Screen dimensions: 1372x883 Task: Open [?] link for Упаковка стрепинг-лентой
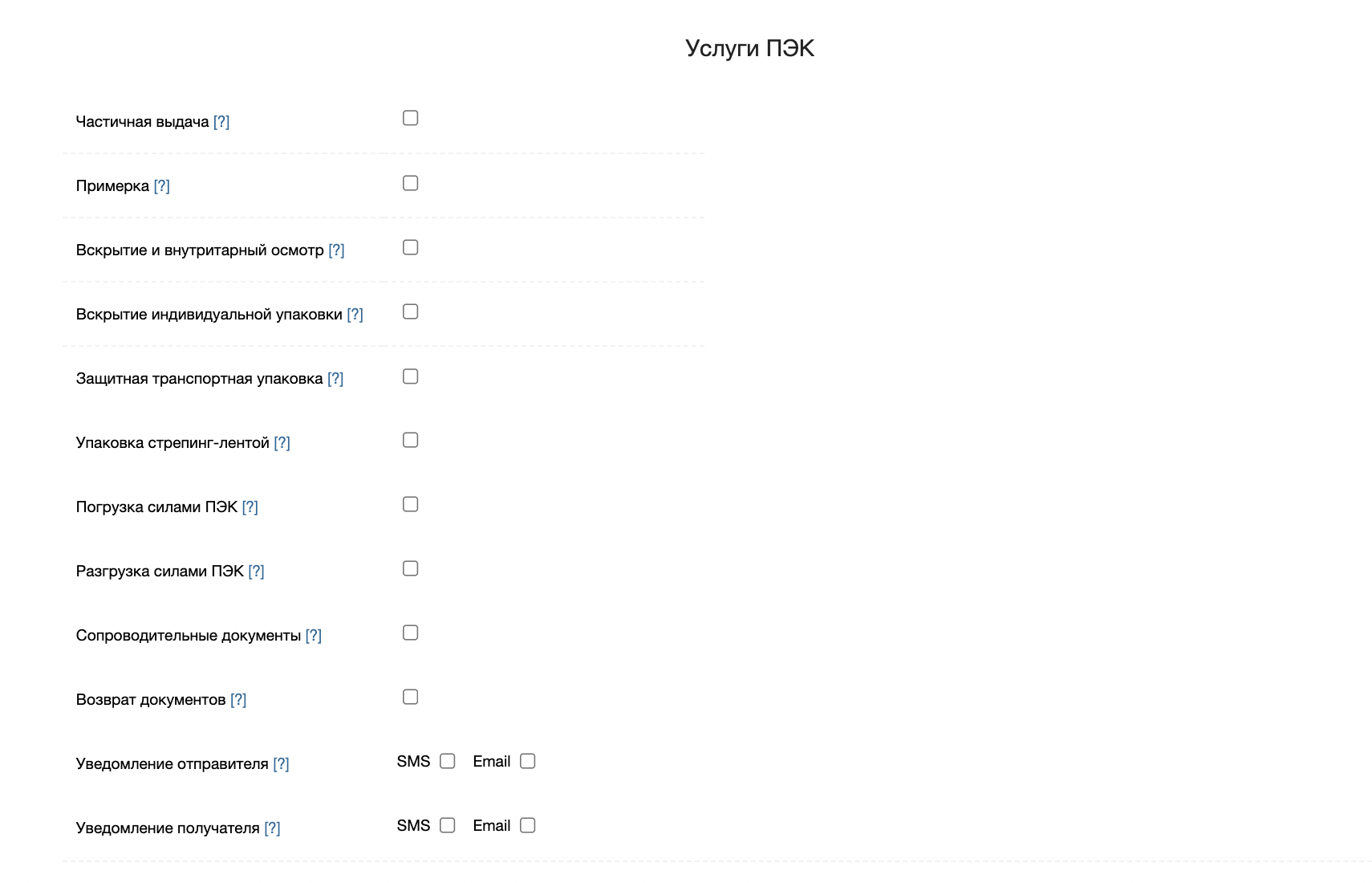pyautogui.click(x=282, y=443)
